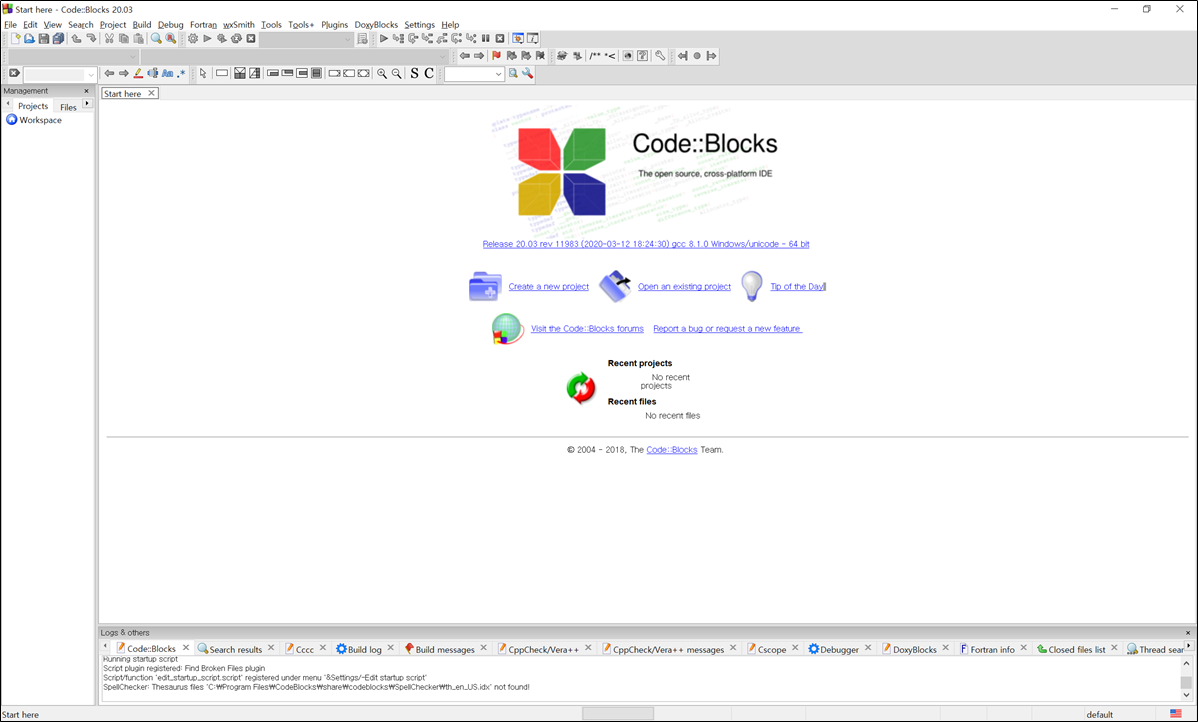This screenshot has height=722, width=1198.
Task: Open the incremental search text dropdown
Action: coord(91,74)
